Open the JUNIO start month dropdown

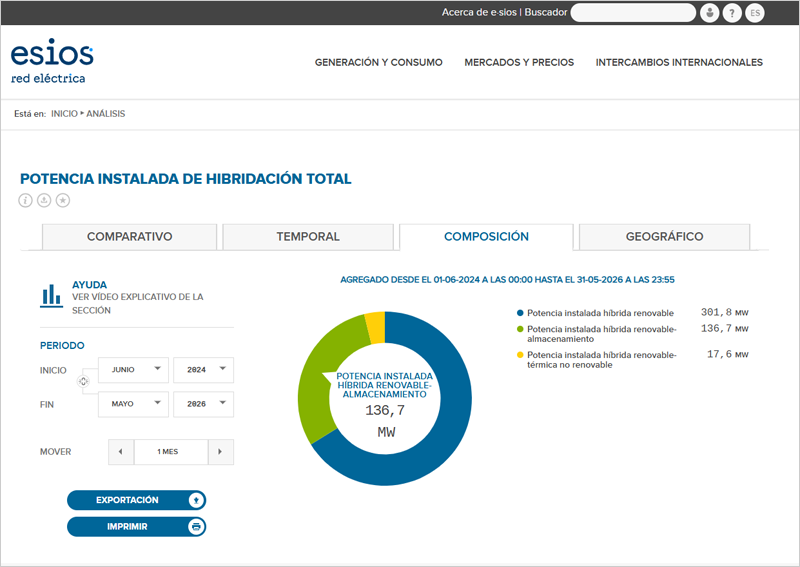(x=133, y=370)
